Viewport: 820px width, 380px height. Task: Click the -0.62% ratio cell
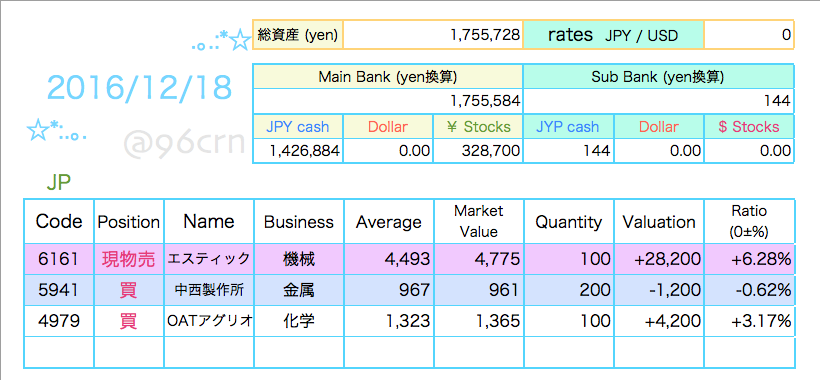749,290
